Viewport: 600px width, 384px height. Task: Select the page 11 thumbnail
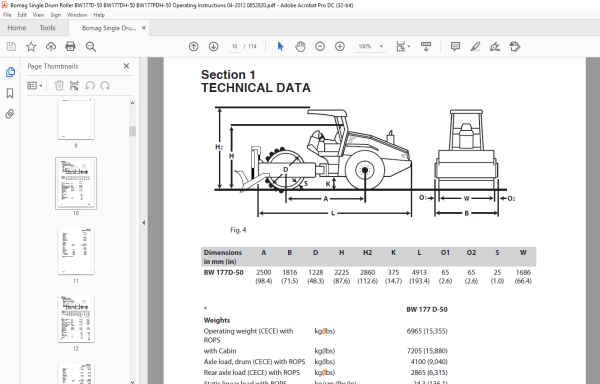coord(76,251)
